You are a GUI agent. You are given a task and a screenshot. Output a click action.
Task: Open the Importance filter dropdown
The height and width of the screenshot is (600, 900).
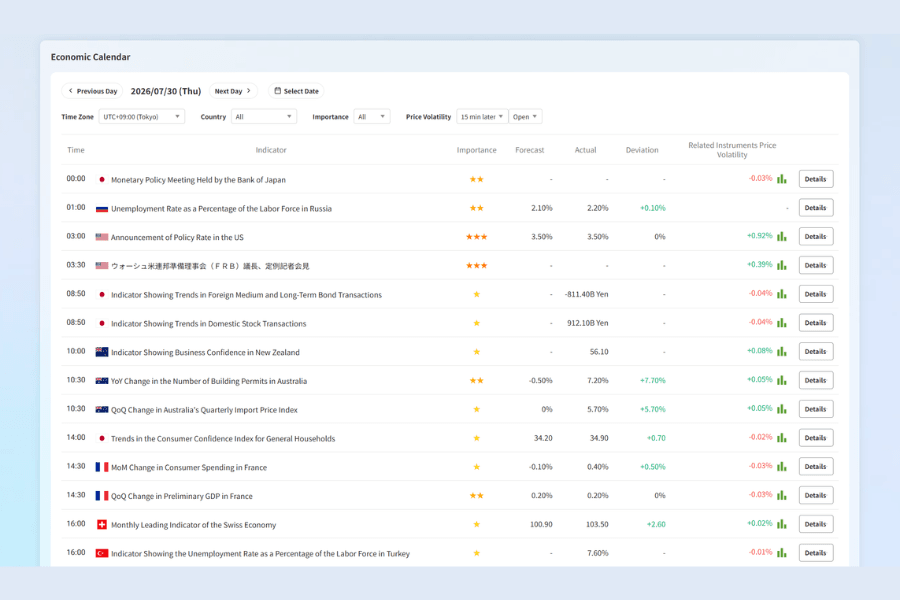click(371, 117)
